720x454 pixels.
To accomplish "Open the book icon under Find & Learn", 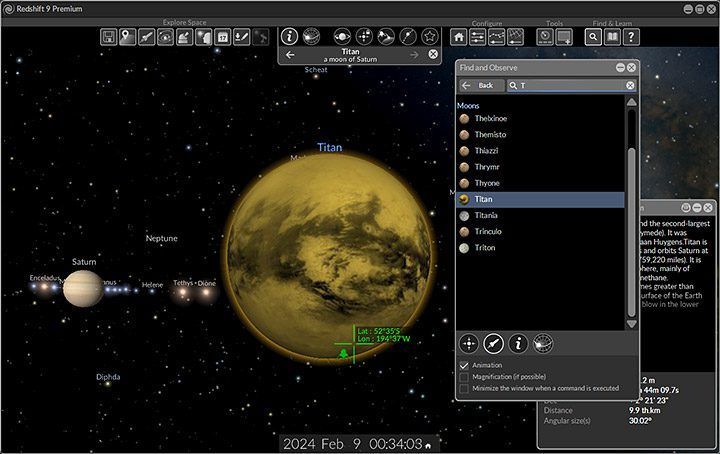I will coord(613,37).
